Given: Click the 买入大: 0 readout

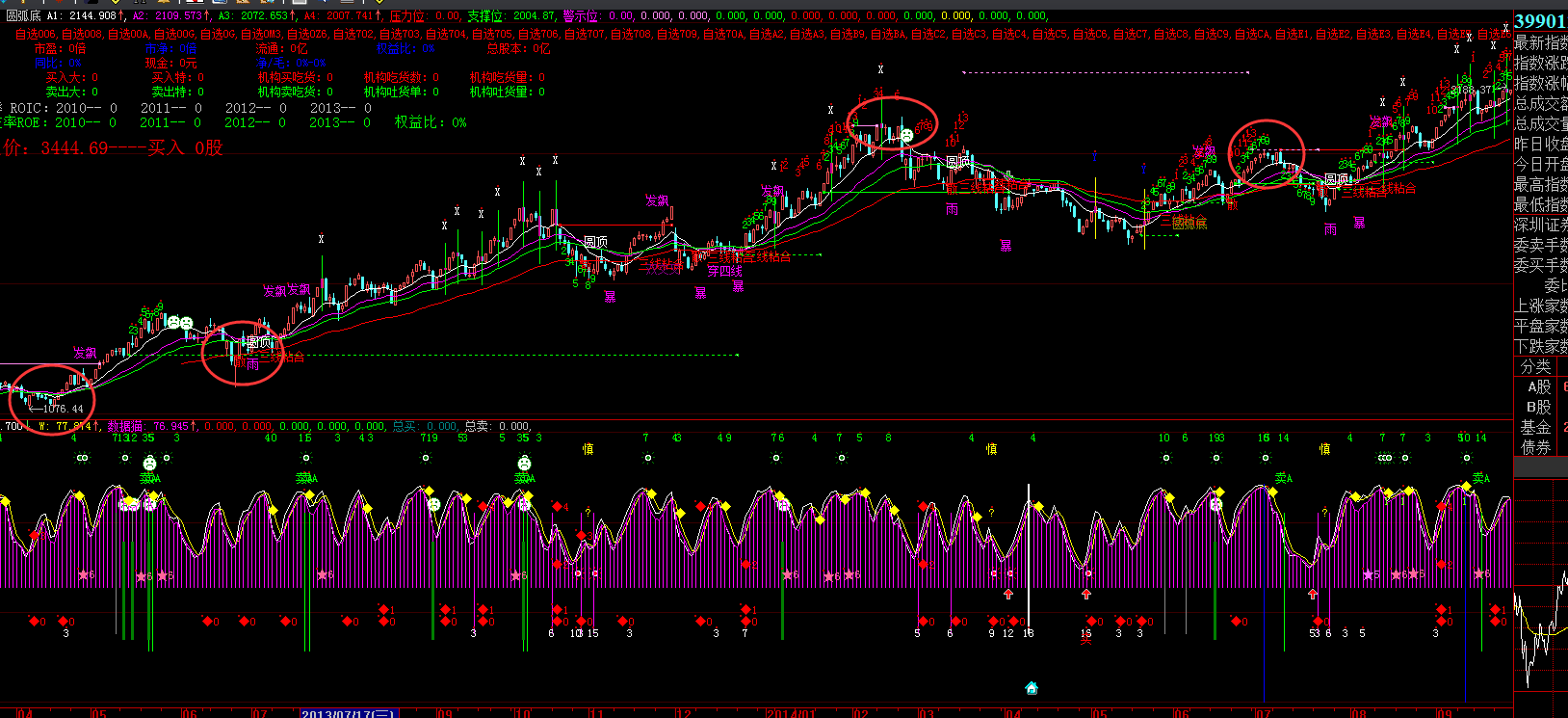Looking at the screenshot, I should click(72, 77).
